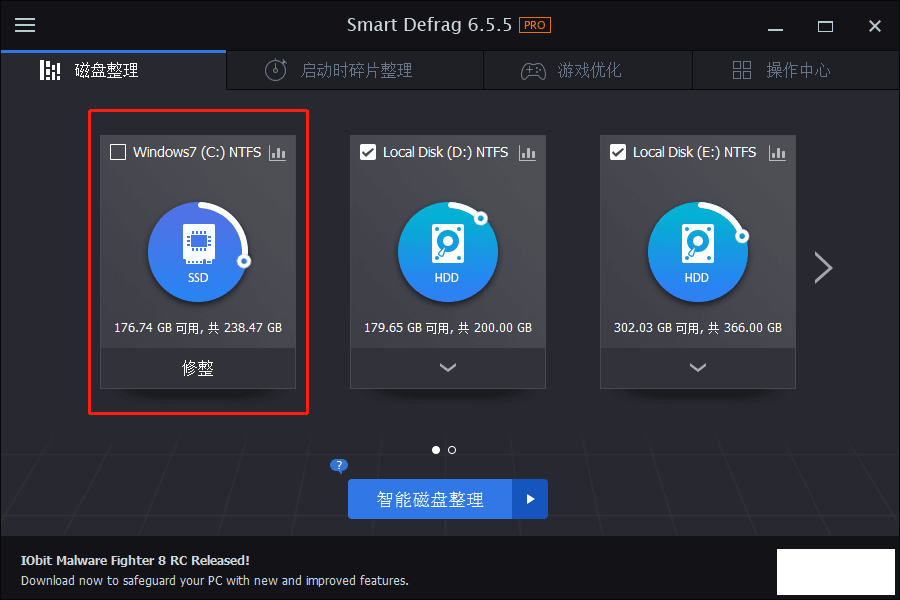
Task: Open the 启动时碎片整理 tab
Action: [355, 70]
